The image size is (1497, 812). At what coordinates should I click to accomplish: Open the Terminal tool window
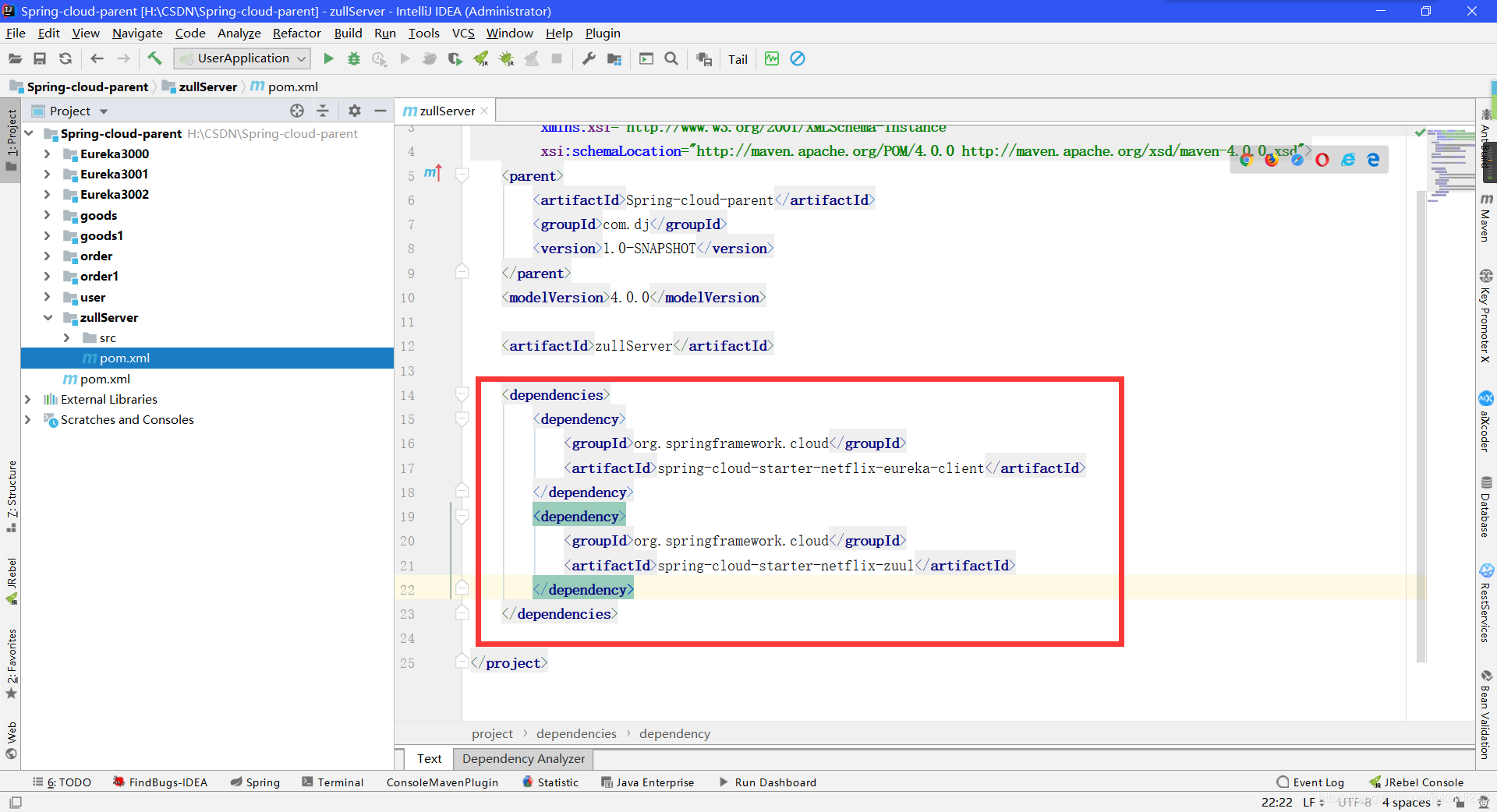click(x=333, y=782)
